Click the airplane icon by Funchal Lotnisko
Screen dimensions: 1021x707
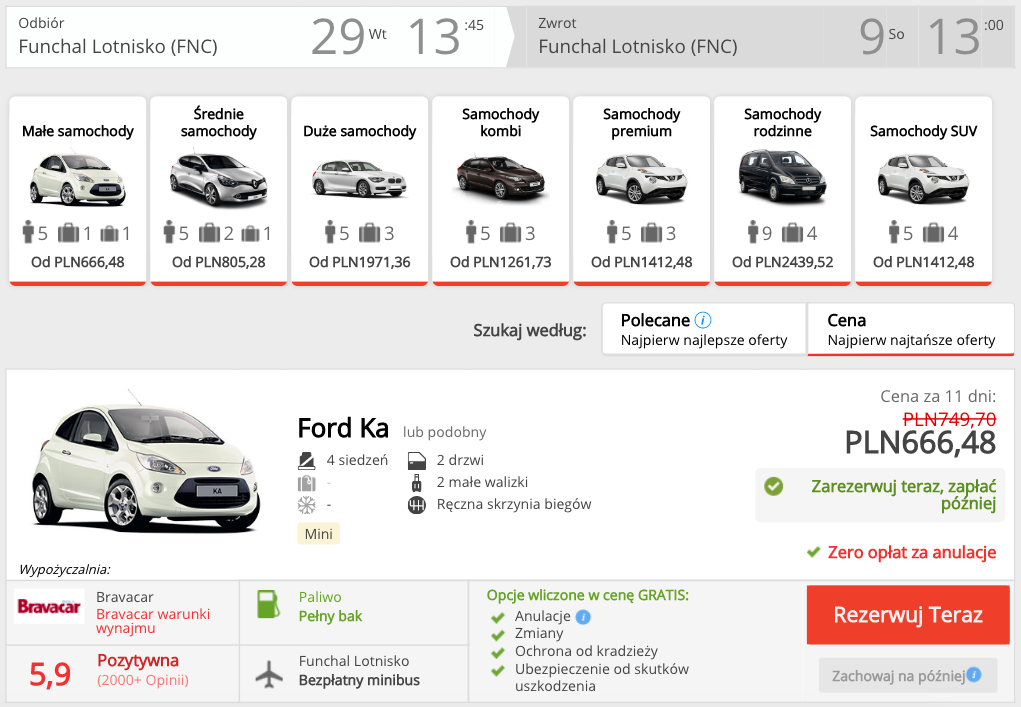(x=269, y=674)
